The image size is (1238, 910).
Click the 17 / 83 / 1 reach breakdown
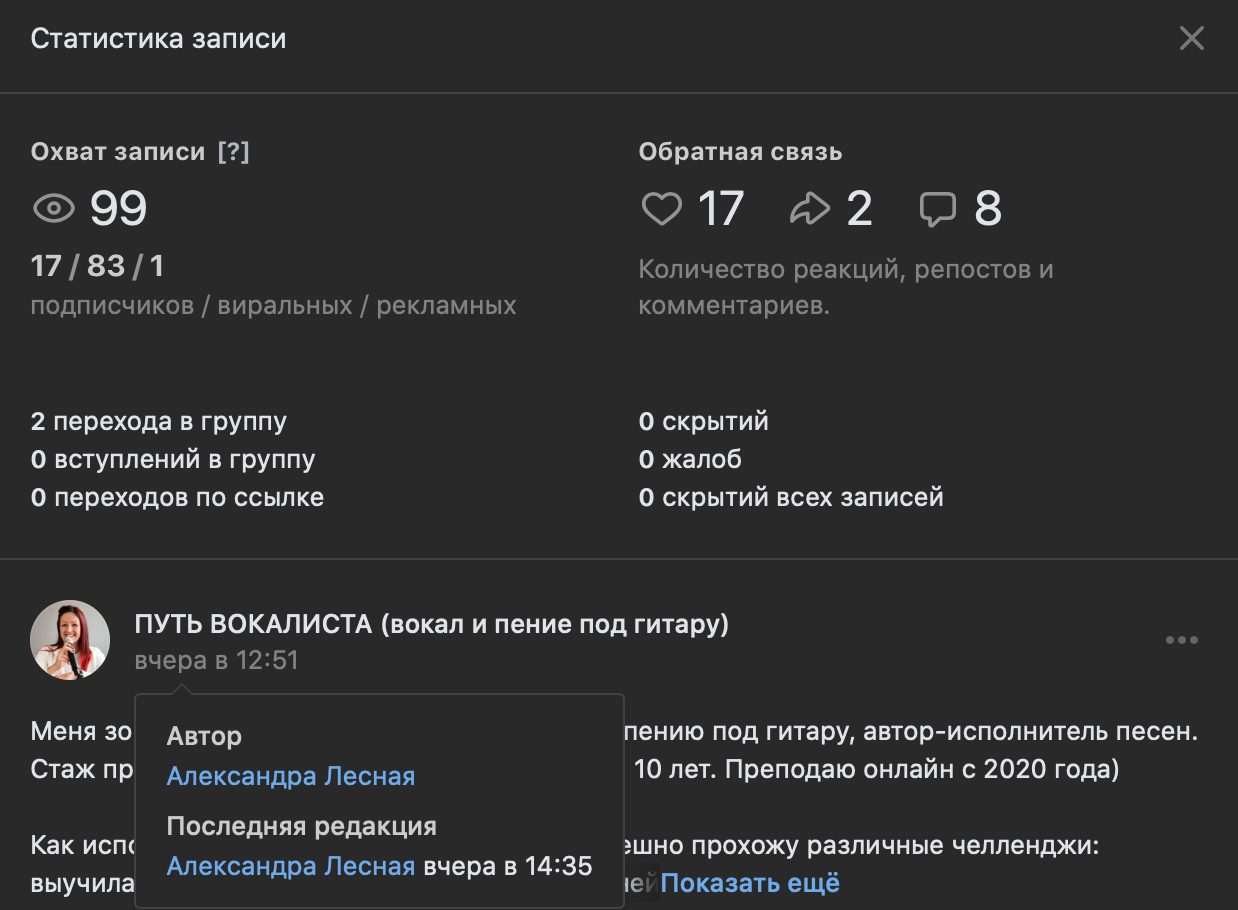(97, 266)
